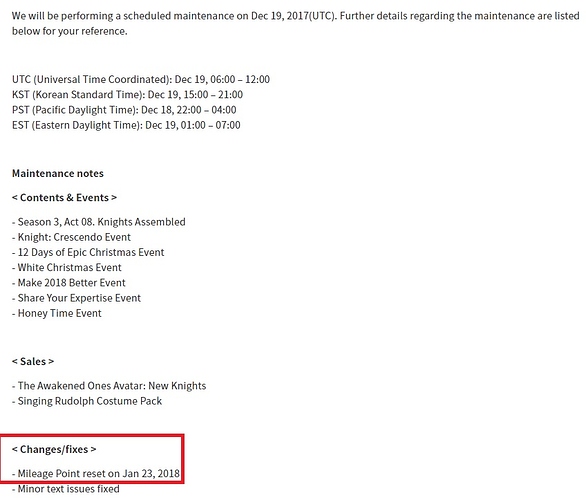Click Singing Rudolph Costume Pack entry

pyautogui.click(x=87, y=401)
